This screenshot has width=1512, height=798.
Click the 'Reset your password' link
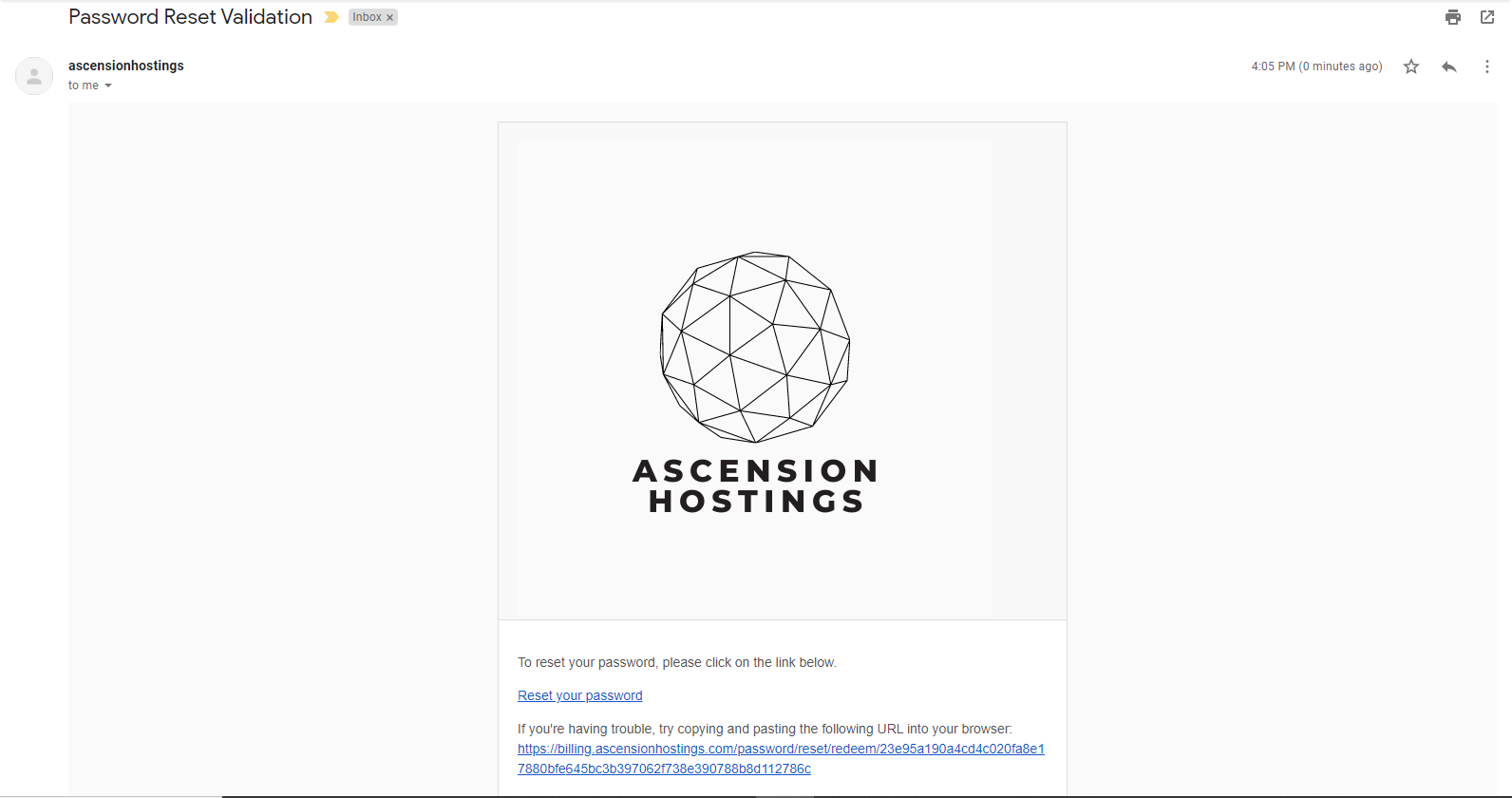pos(579,695)
